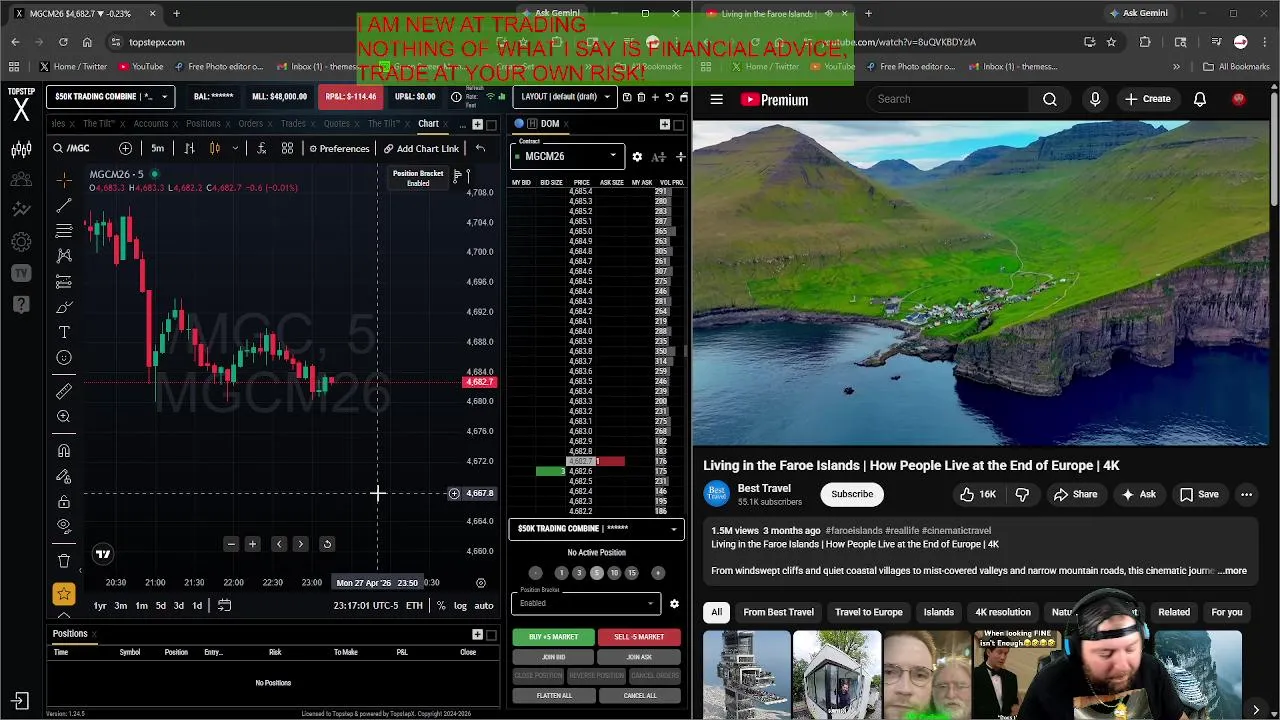Click BUY +5 MARKET button
Screen dimensions: 1280x720
pos(553,637)
